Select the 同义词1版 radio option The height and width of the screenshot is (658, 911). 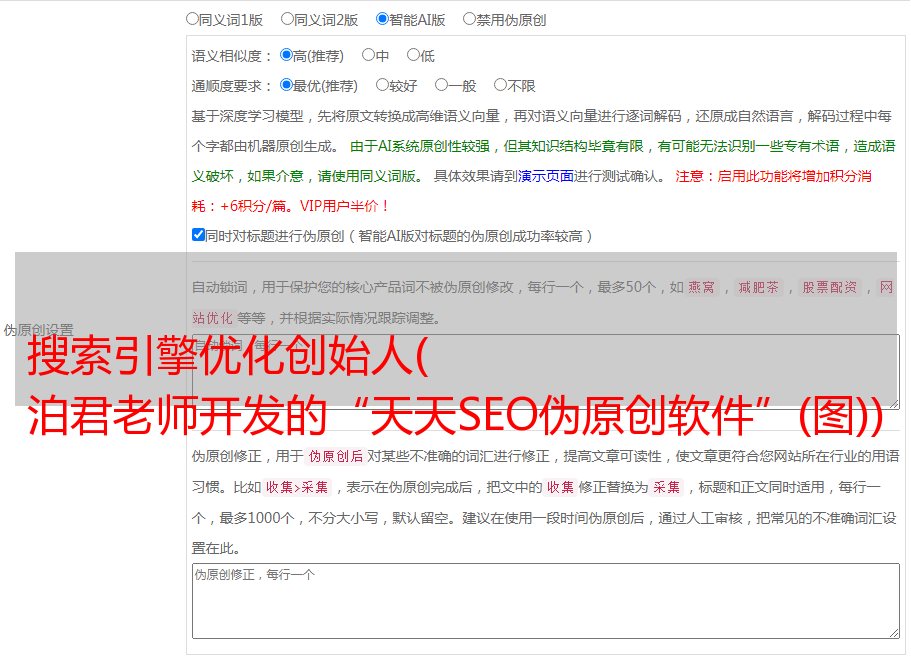pos(192,19)
